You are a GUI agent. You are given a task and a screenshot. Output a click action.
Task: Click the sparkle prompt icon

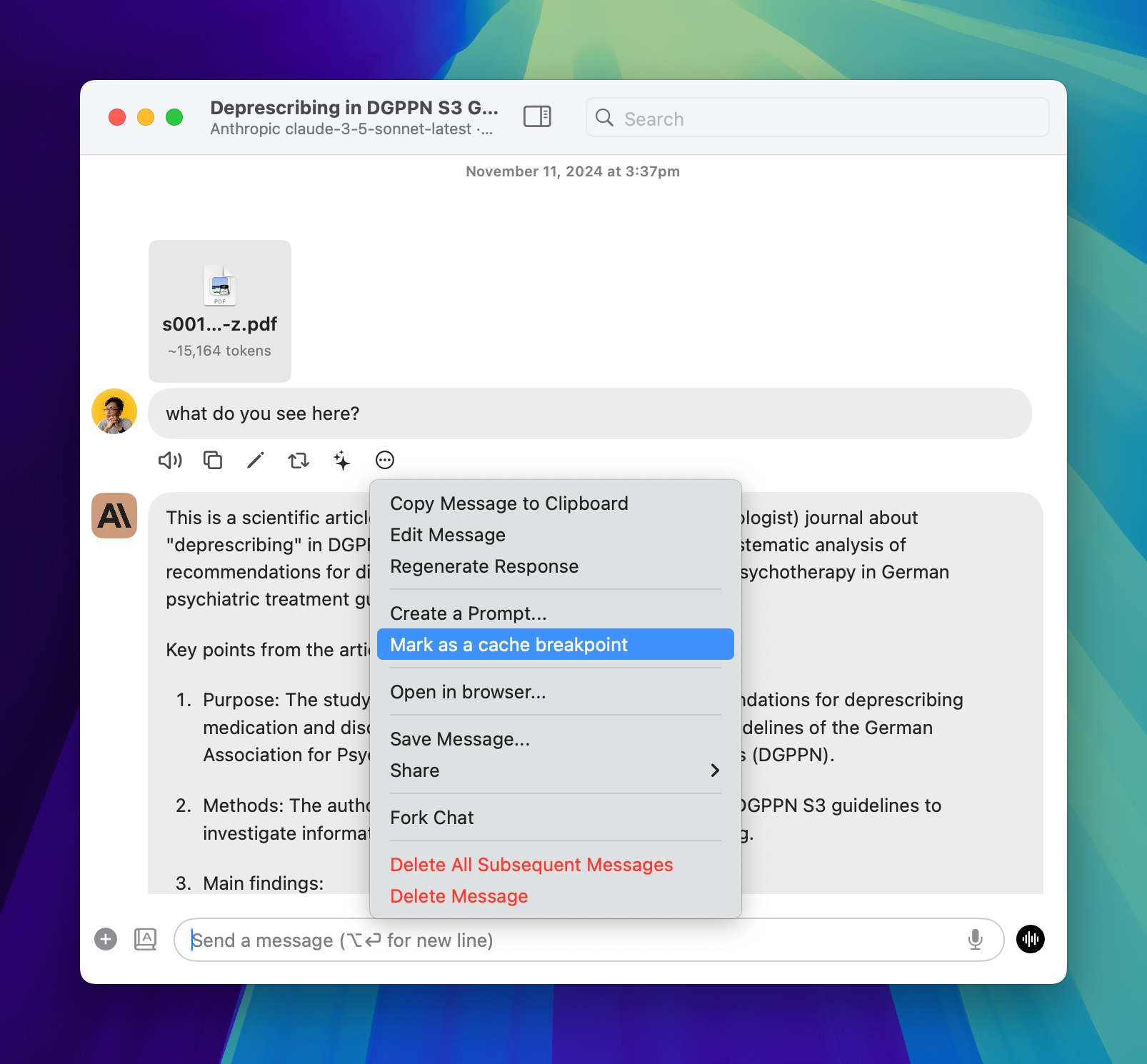click(x=342, y=461)
